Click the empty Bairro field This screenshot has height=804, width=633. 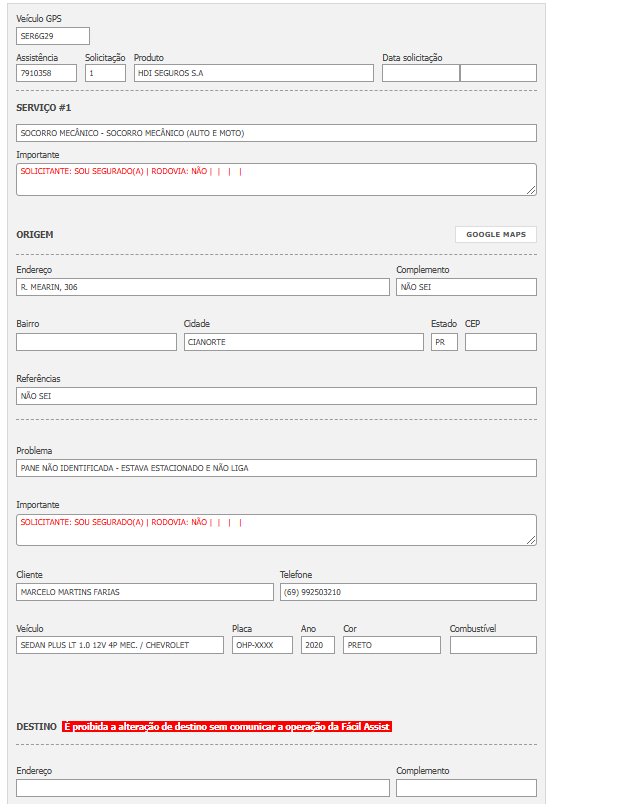point(96,342)
